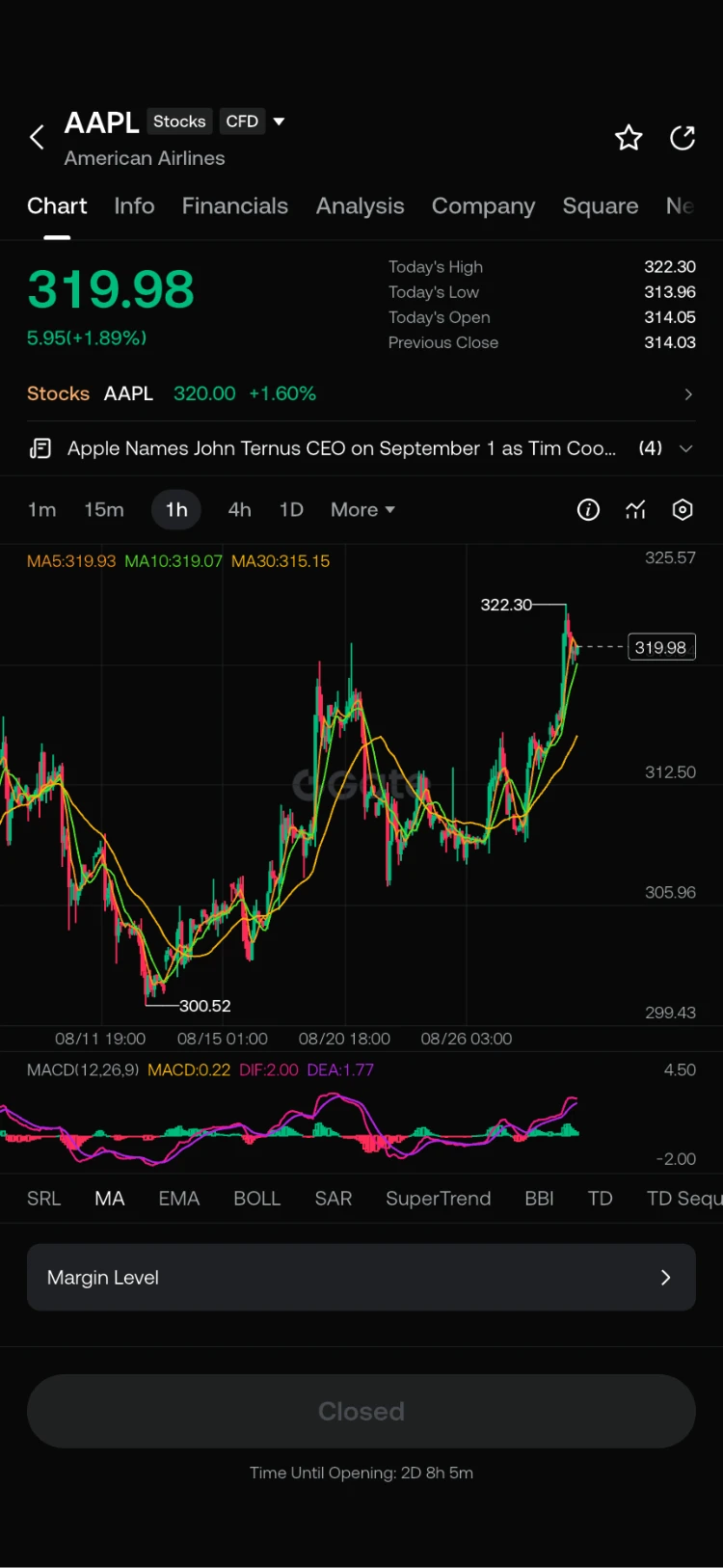The width and height of the screenshot is (723, 1568).
Task: Tap the (4) news count
Action: click(x=651, y=448)
